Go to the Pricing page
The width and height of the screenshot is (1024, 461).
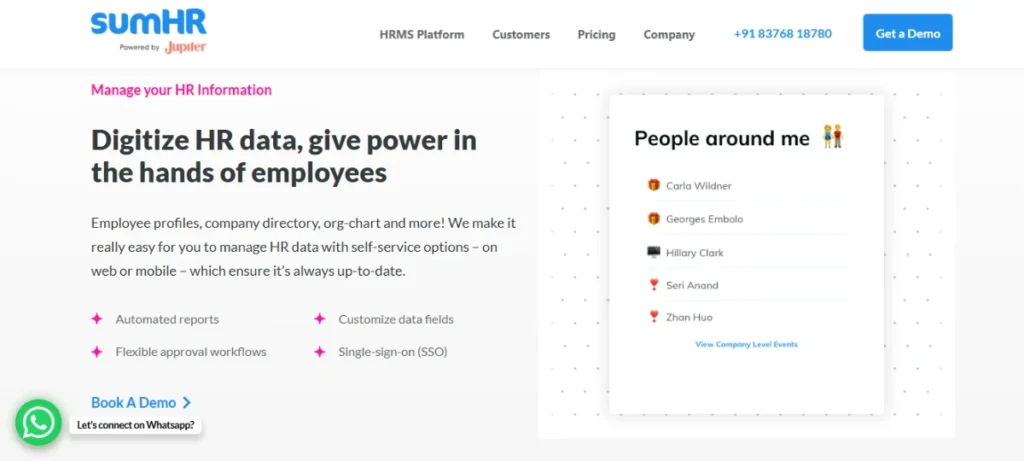pyautogui.click(x=596, y=34)
